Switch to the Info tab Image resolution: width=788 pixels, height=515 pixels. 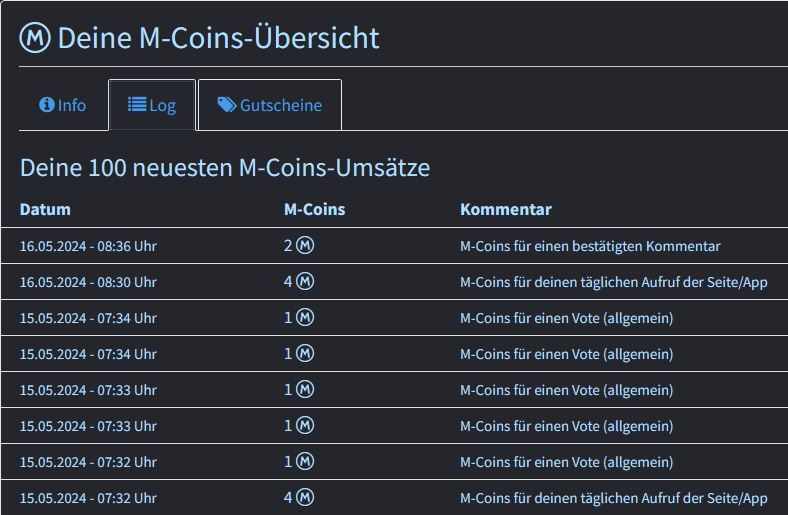click(63, 105)
